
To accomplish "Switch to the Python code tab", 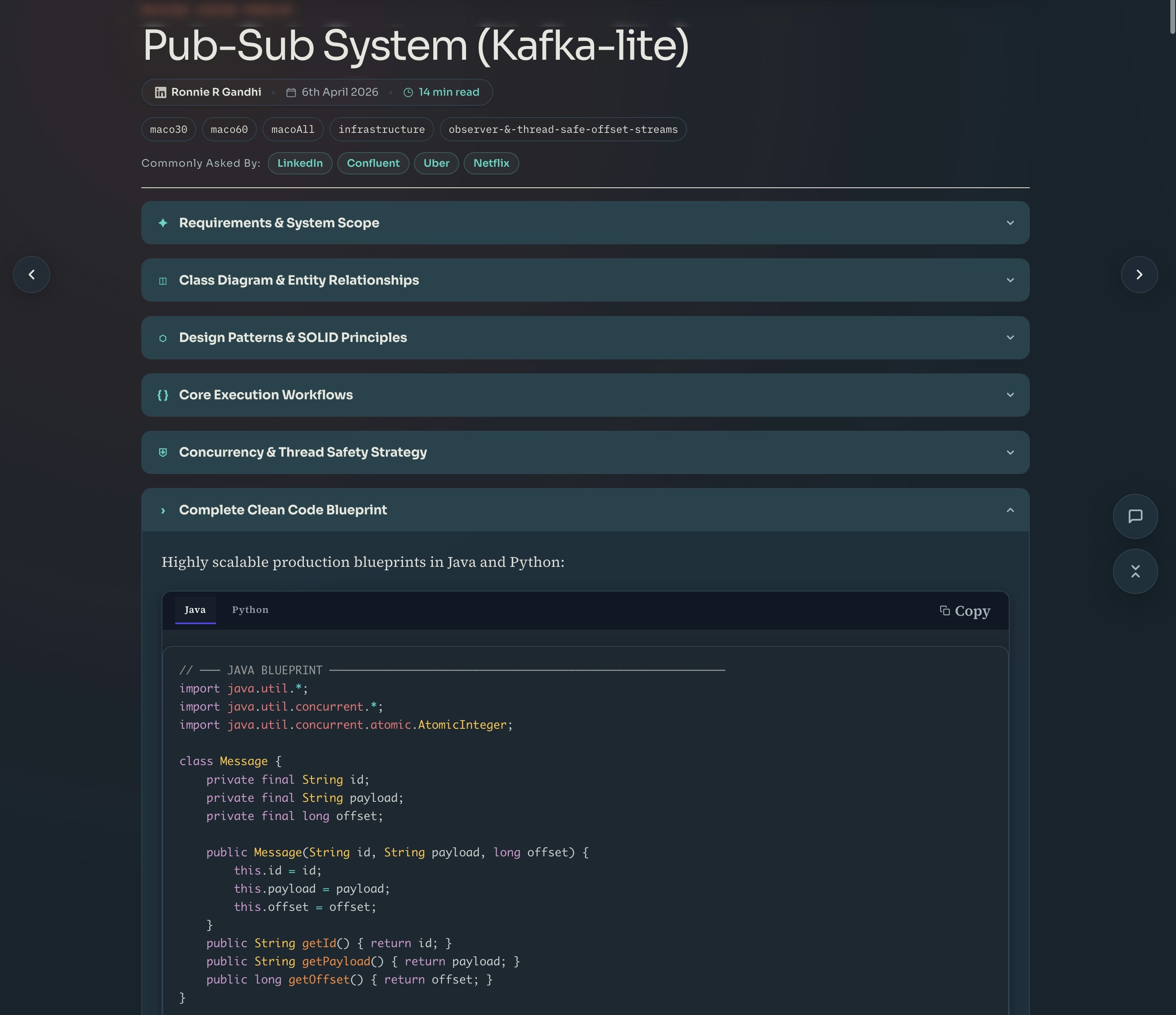I will 250,610.
